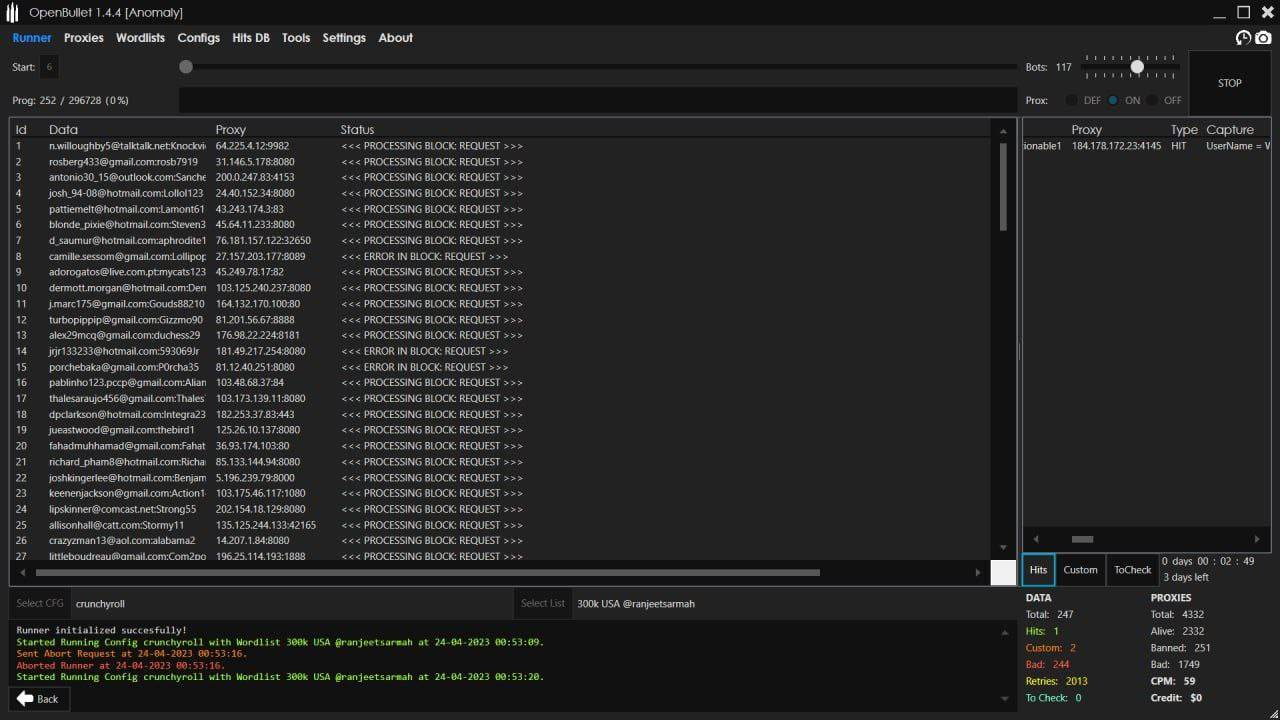1280x720 pixels.
Task: Switch to the ToCheck tab
Action: [1133, 570]
